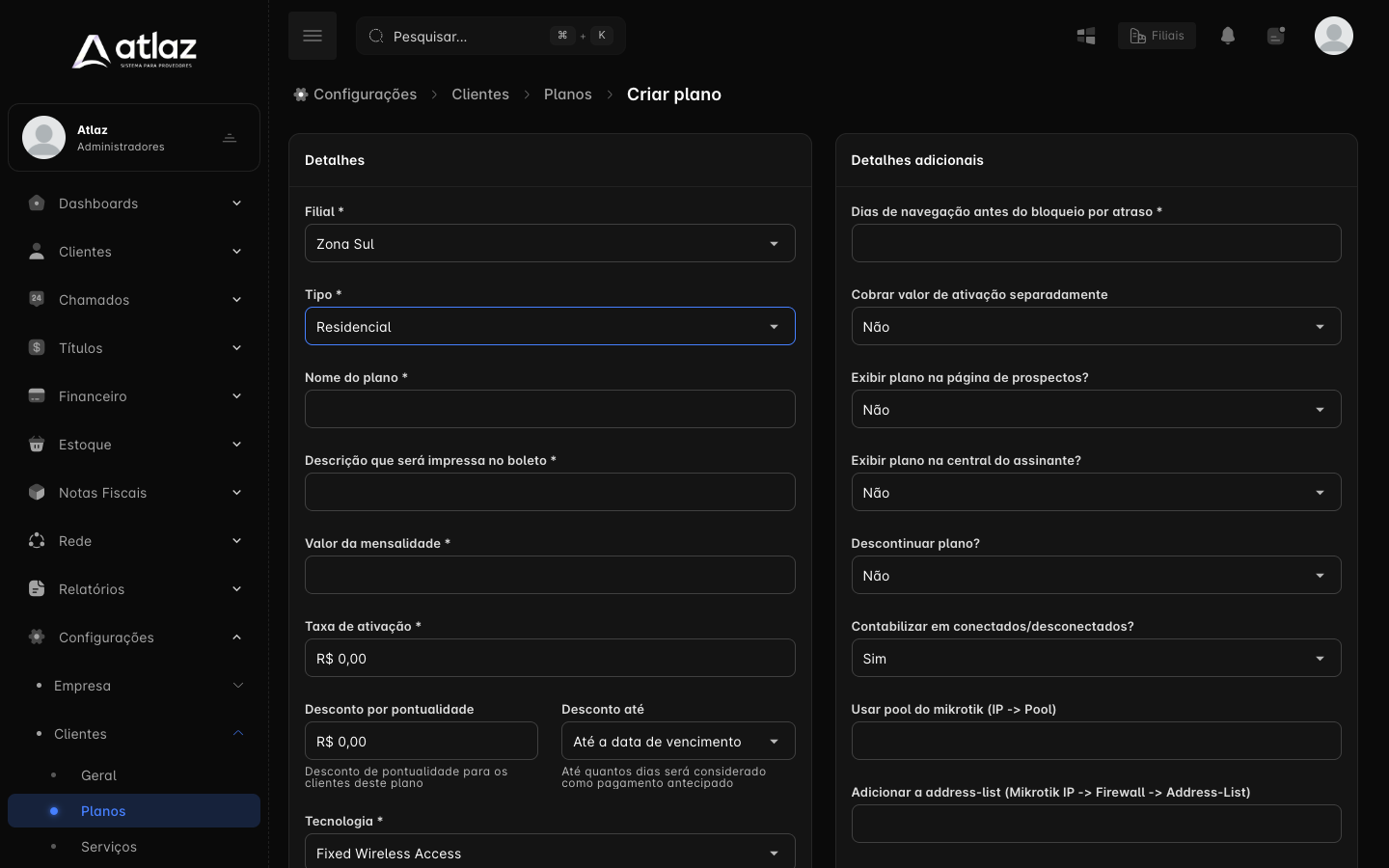Open Exibir plano na página de prospectos dropdown
Image resolution: width=1389 pixels, height=868 pixels.
1096,409
